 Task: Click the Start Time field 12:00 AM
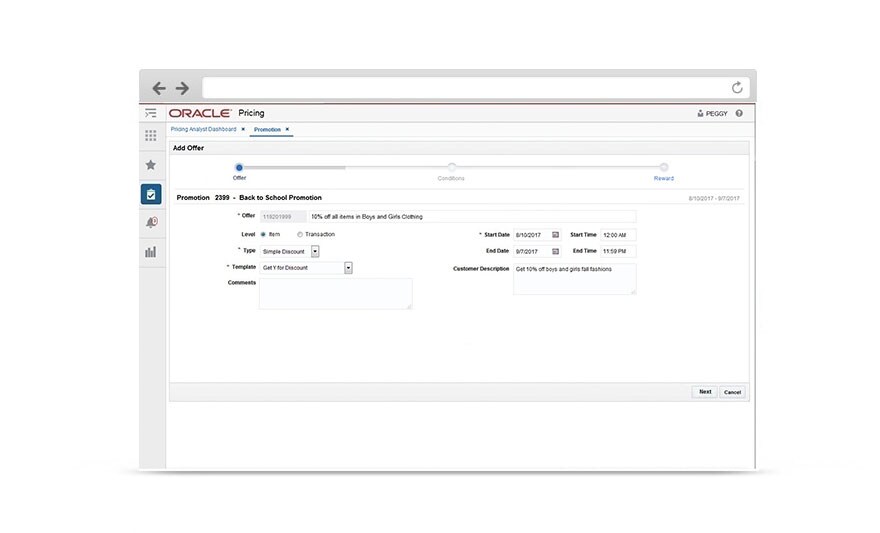[618, 235]
